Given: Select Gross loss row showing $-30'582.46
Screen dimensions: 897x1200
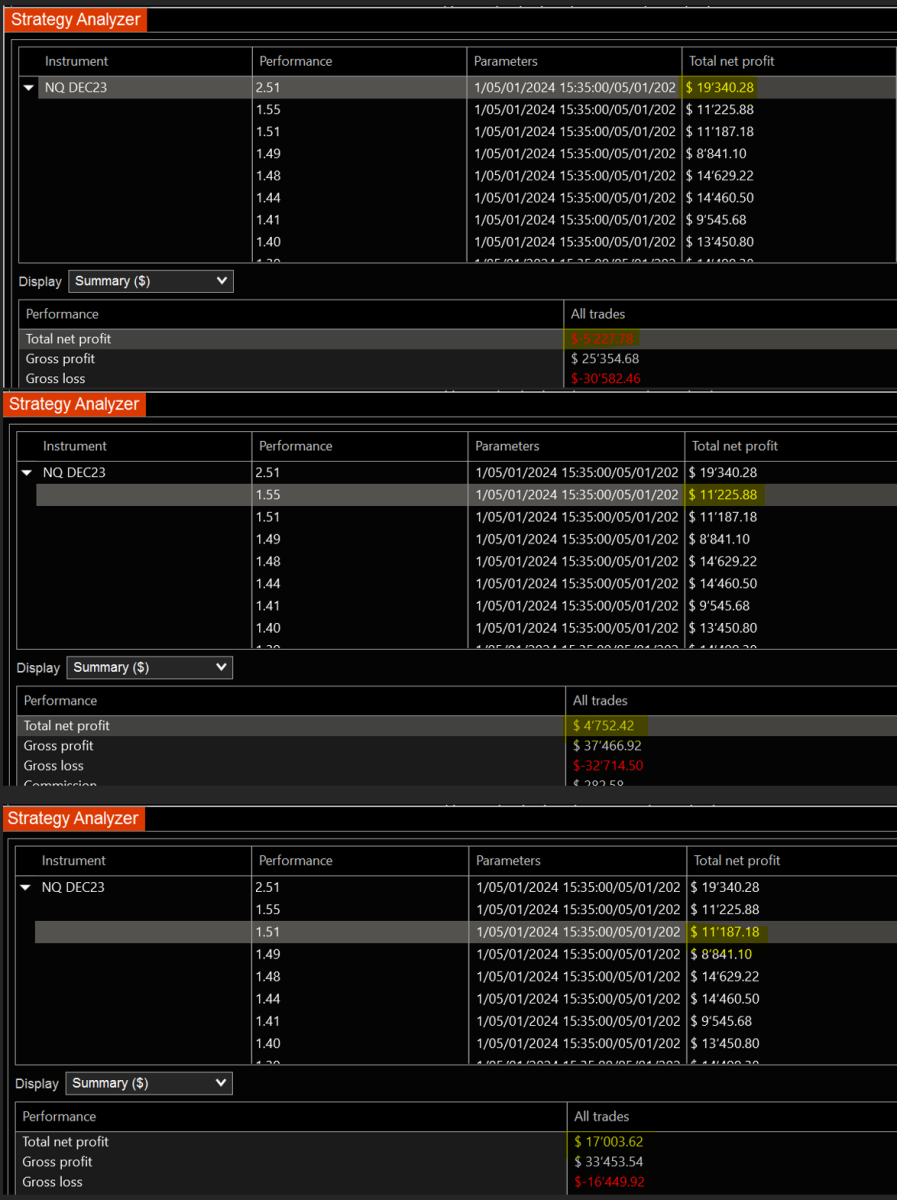Looking at the screenshot, I should (x=457, y=379).
